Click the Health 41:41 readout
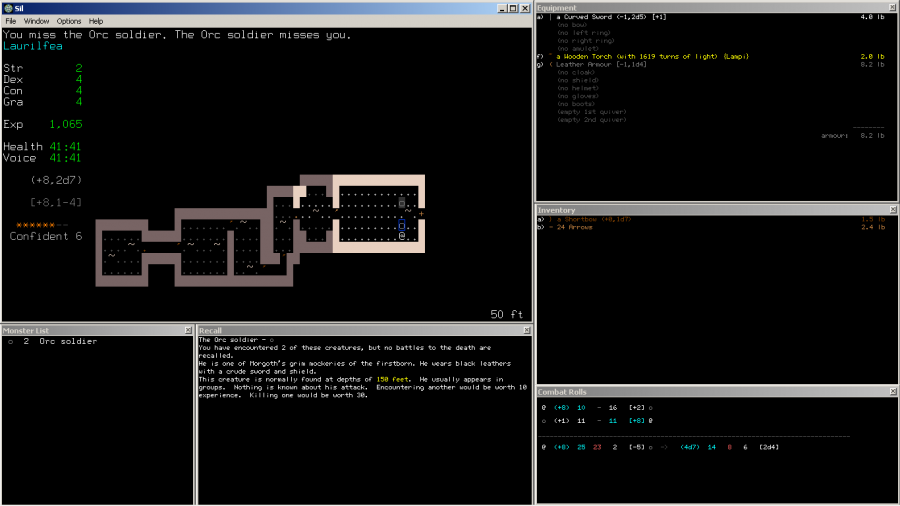 tap(42, 147)
